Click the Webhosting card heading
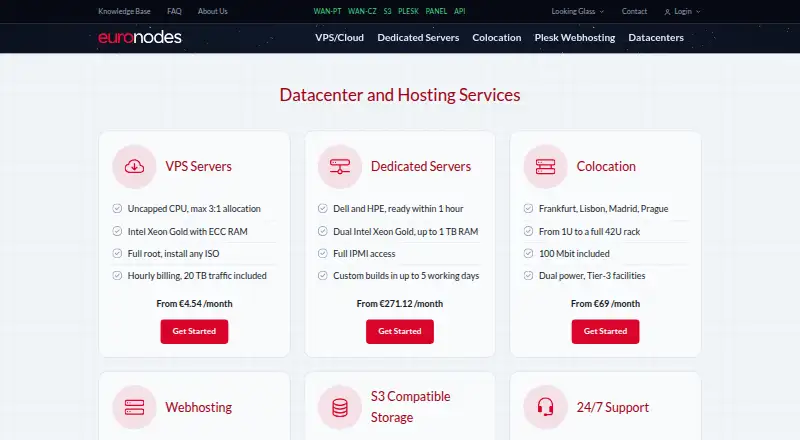The width and height of the screenshot is (800, 440). [198, 407]
